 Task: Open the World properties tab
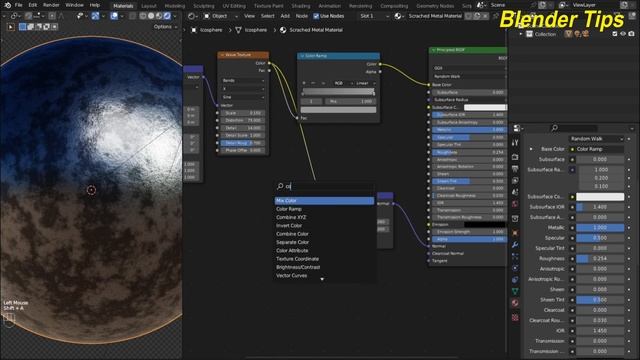[515, 203]
